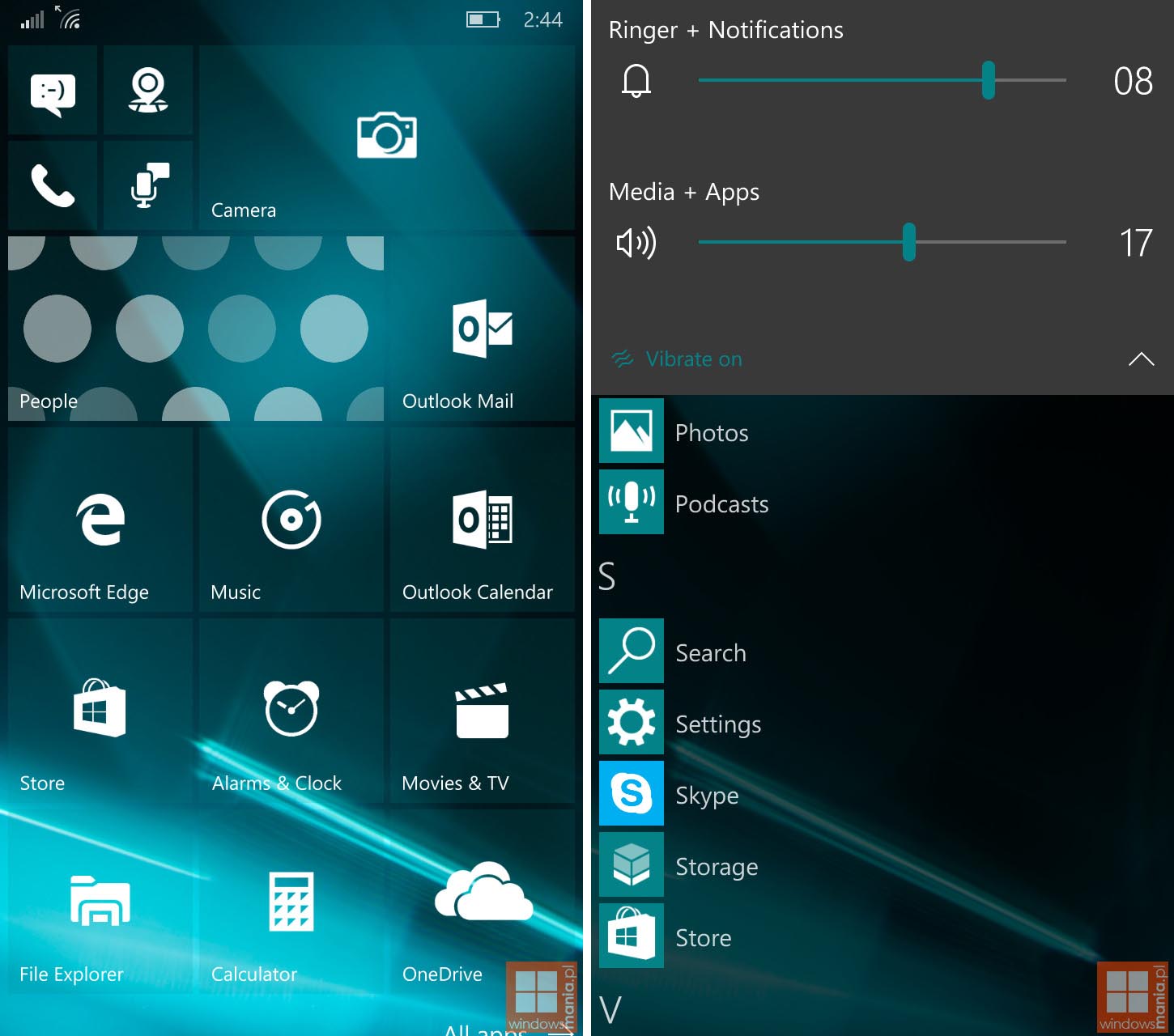Tap the cellular signal bars in status bar
The image size is (1174, 1036).
pos(32,19)
